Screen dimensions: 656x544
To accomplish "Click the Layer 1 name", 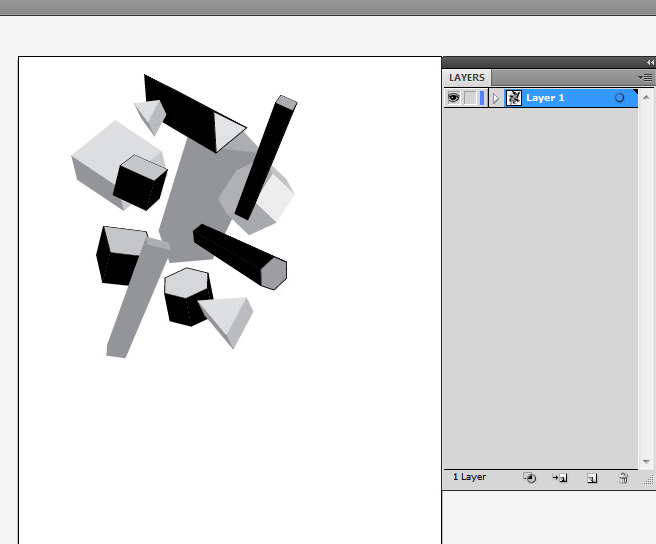I will (x=546, y=98).
